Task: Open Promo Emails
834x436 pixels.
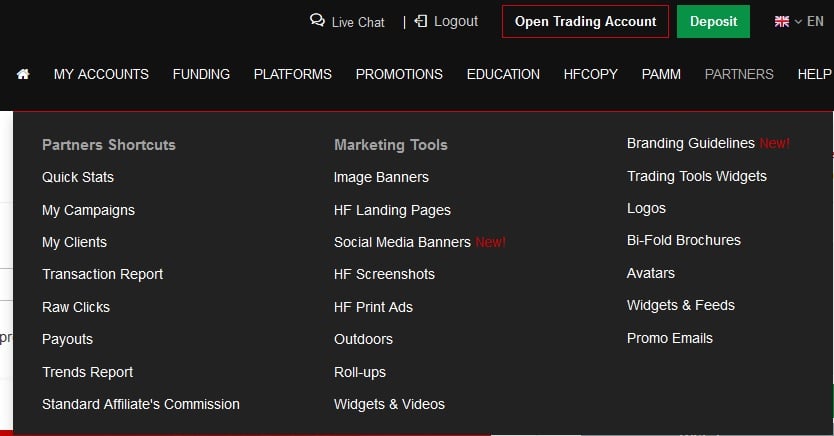Action: (670, 338)
